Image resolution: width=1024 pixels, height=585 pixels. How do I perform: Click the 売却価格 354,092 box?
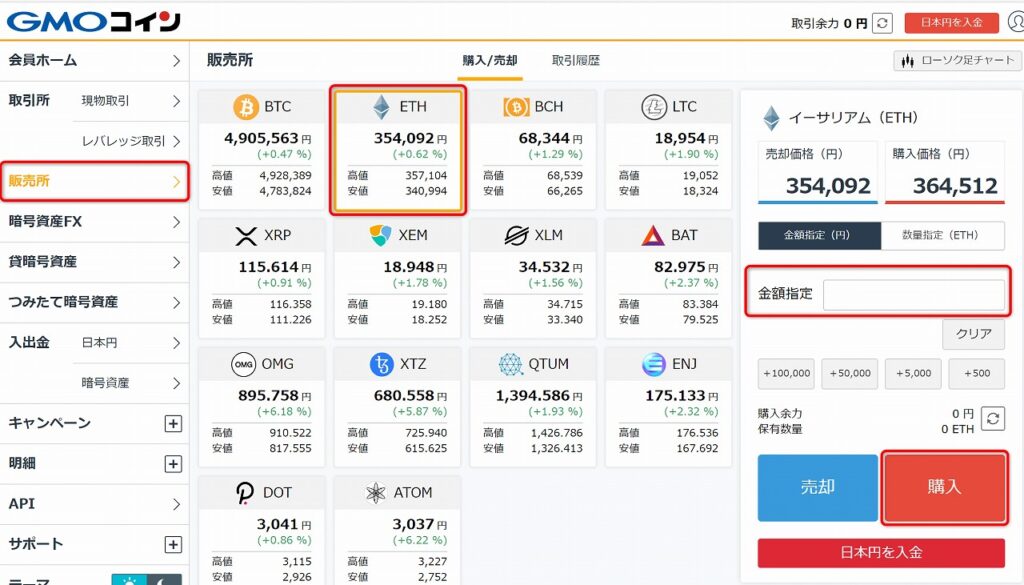[x=818, y=172]
